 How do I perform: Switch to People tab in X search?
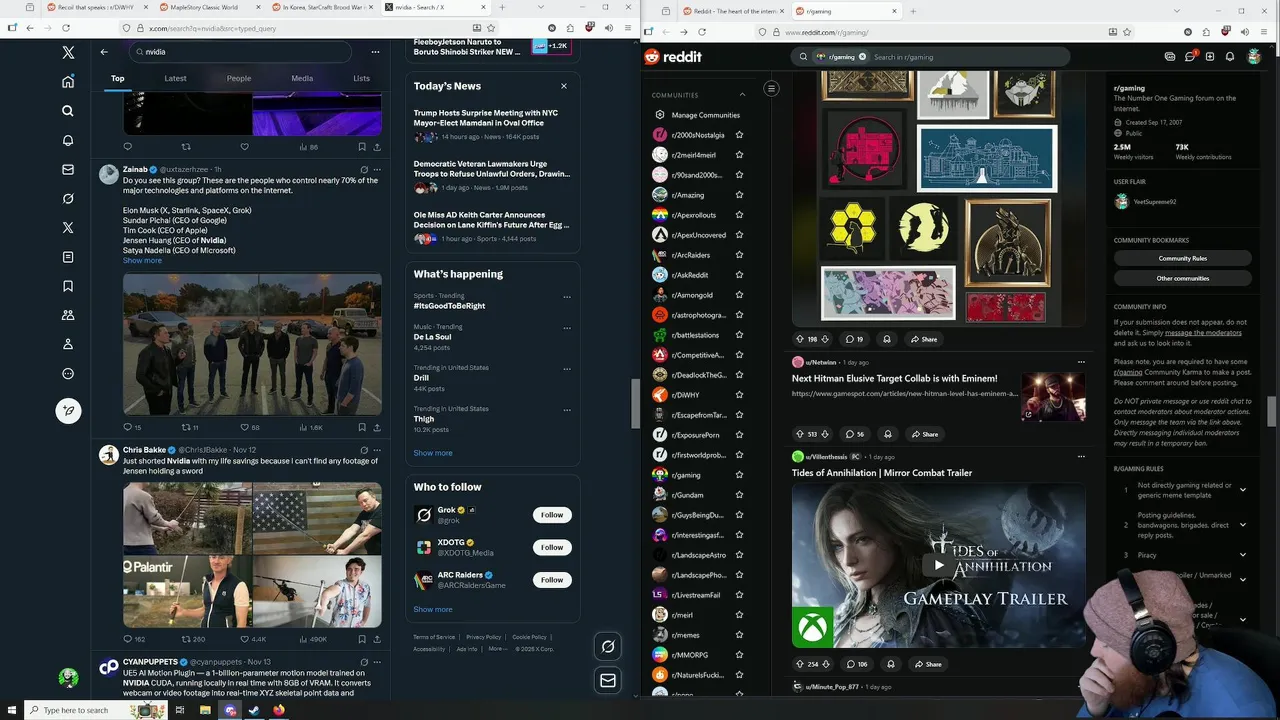point(239,78)
